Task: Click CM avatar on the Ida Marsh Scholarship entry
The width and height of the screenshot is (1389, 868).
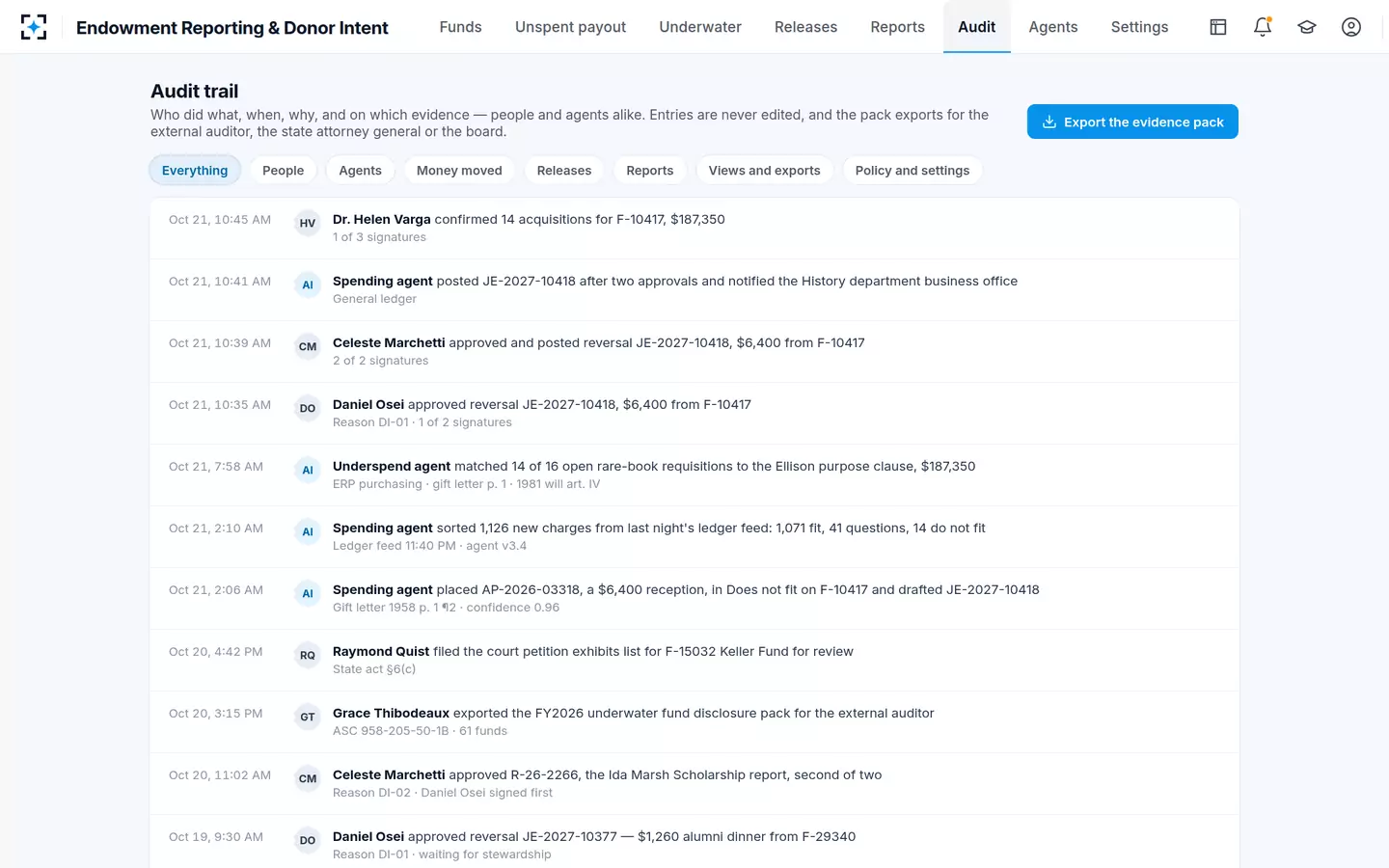Action: [308, 778]
